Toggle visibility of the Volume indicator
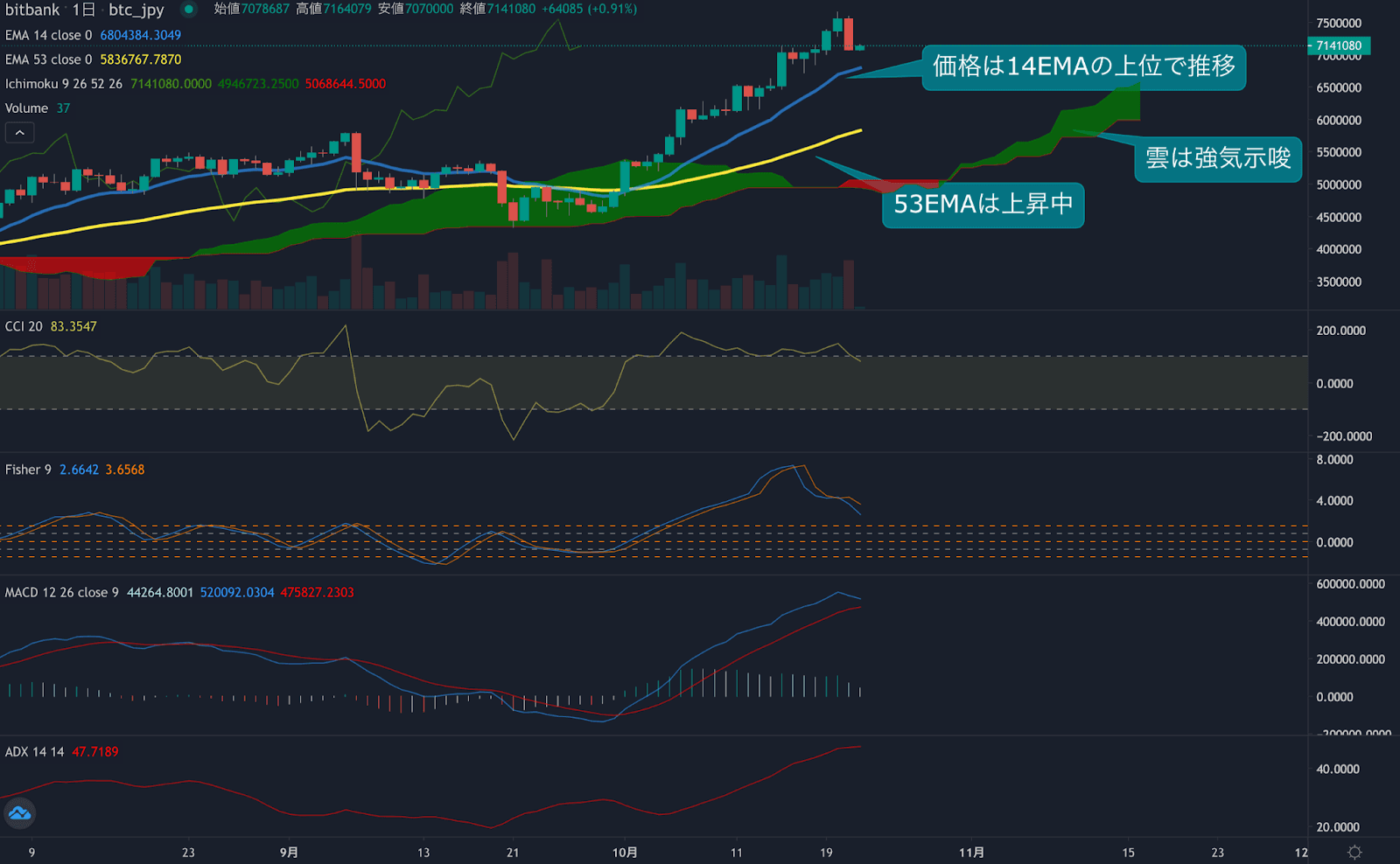Screen dimensions: 1400x864 coord(24,108)
